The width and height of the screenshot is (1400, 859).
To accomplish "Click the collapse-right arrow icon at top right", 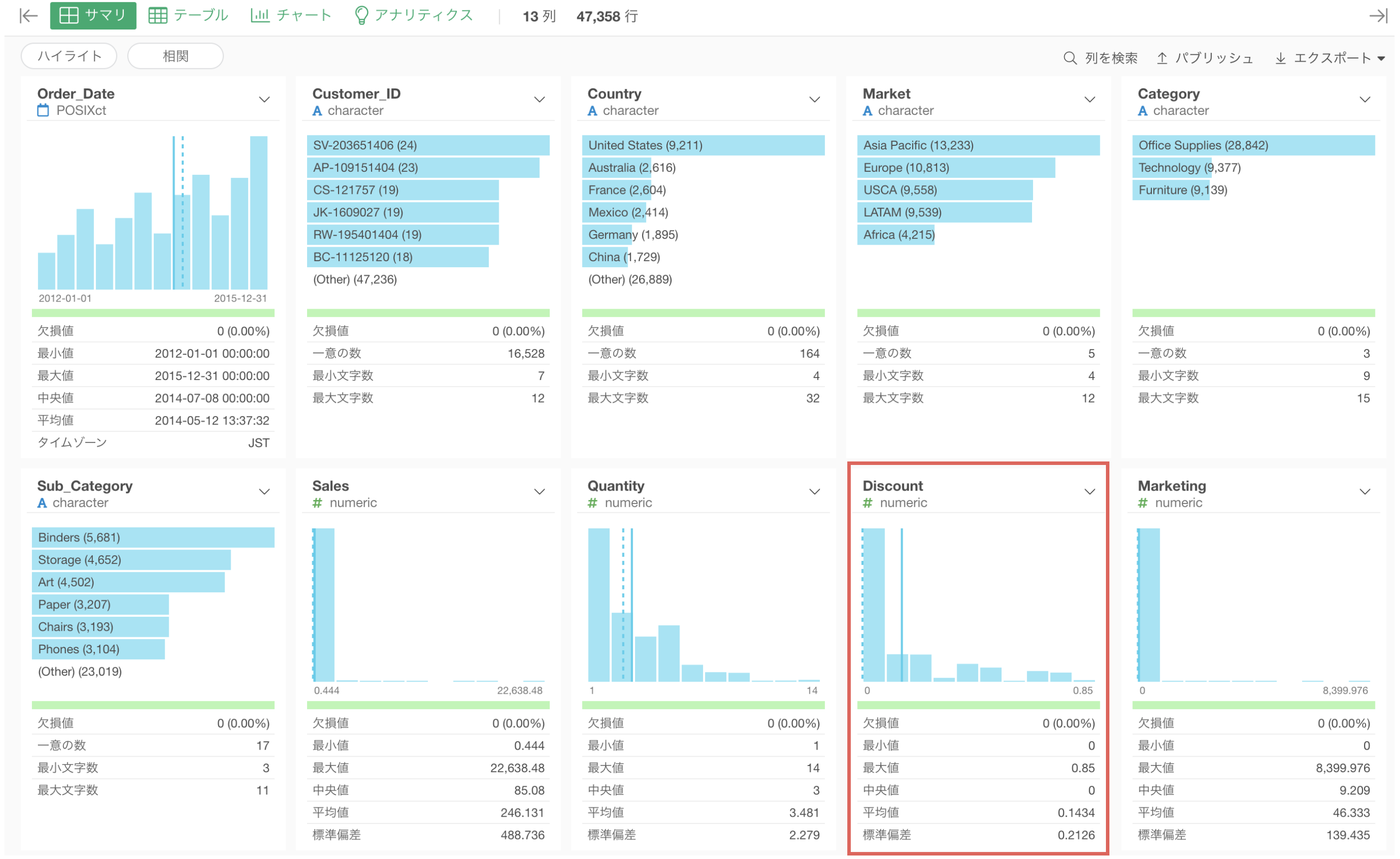I will [1379, 15].
